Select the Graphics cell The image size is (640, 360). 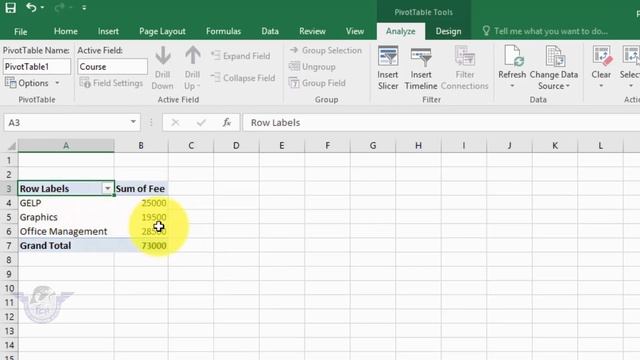point(66,217)
